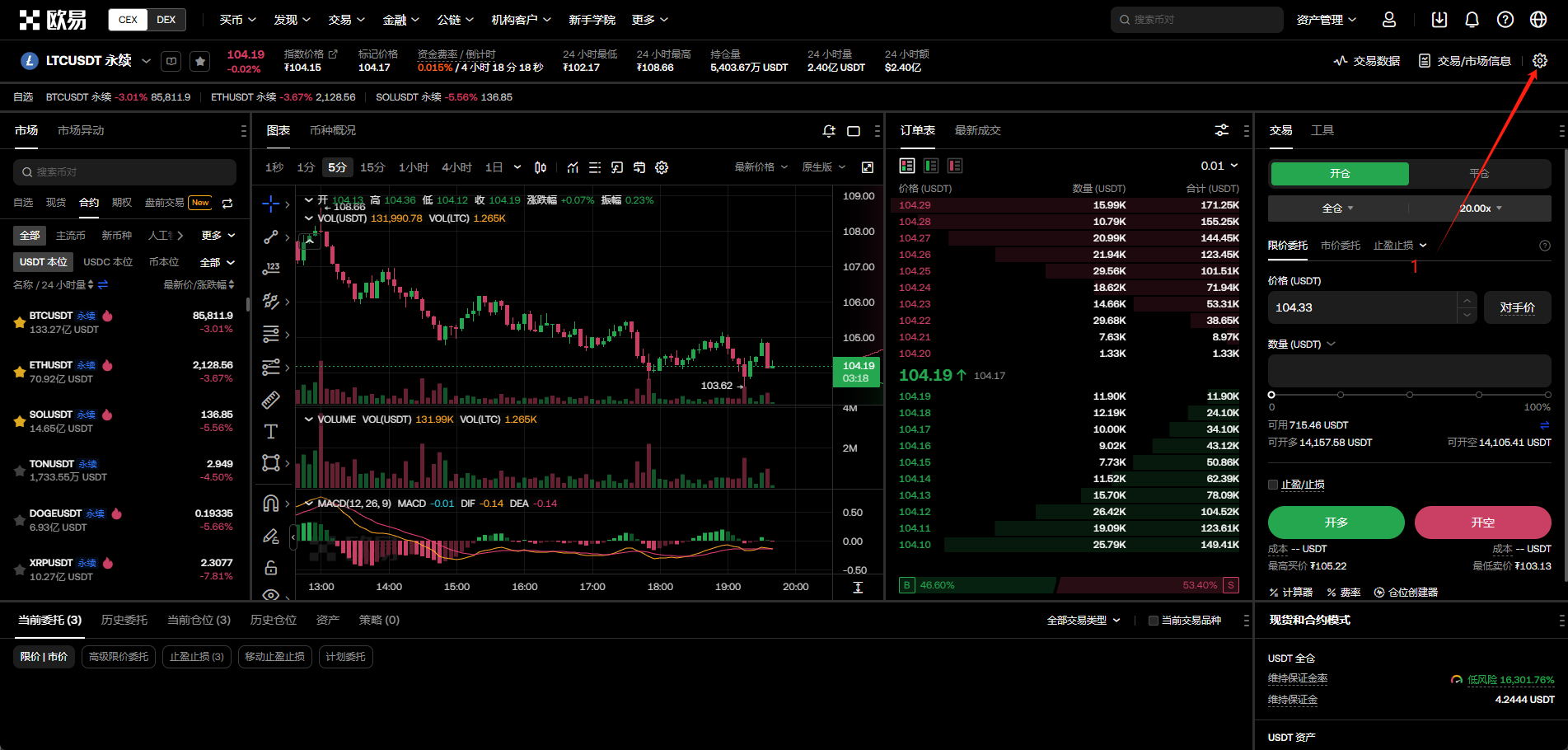Open the settings gear in header
The height and width of the screenshot is (750, 1568).
click(x=1539, y=61)
